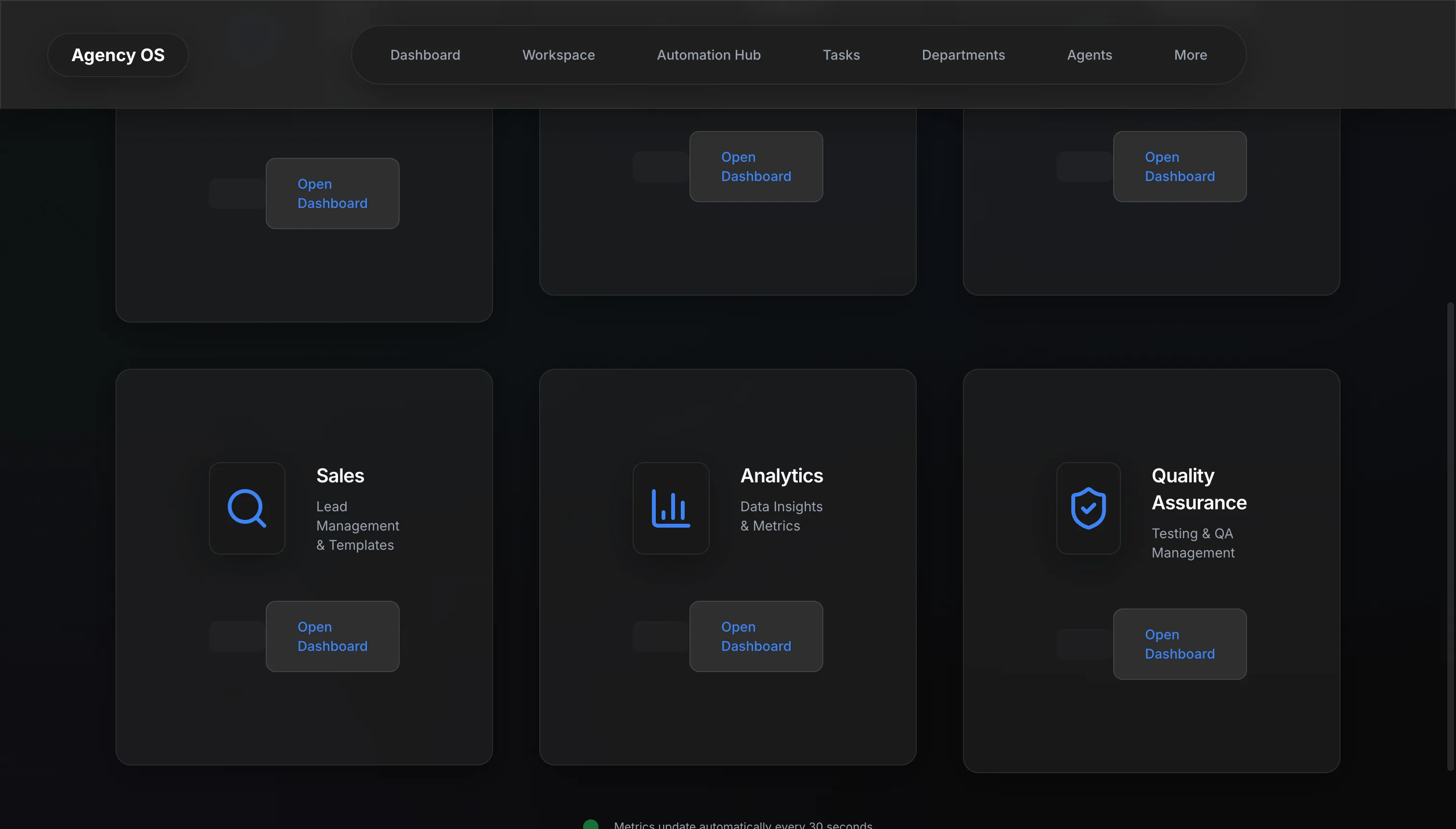Screen dimensions: 1456x829
Task: Click Open Dashboard in the top-center card
Action: click(x=755, y=166)
